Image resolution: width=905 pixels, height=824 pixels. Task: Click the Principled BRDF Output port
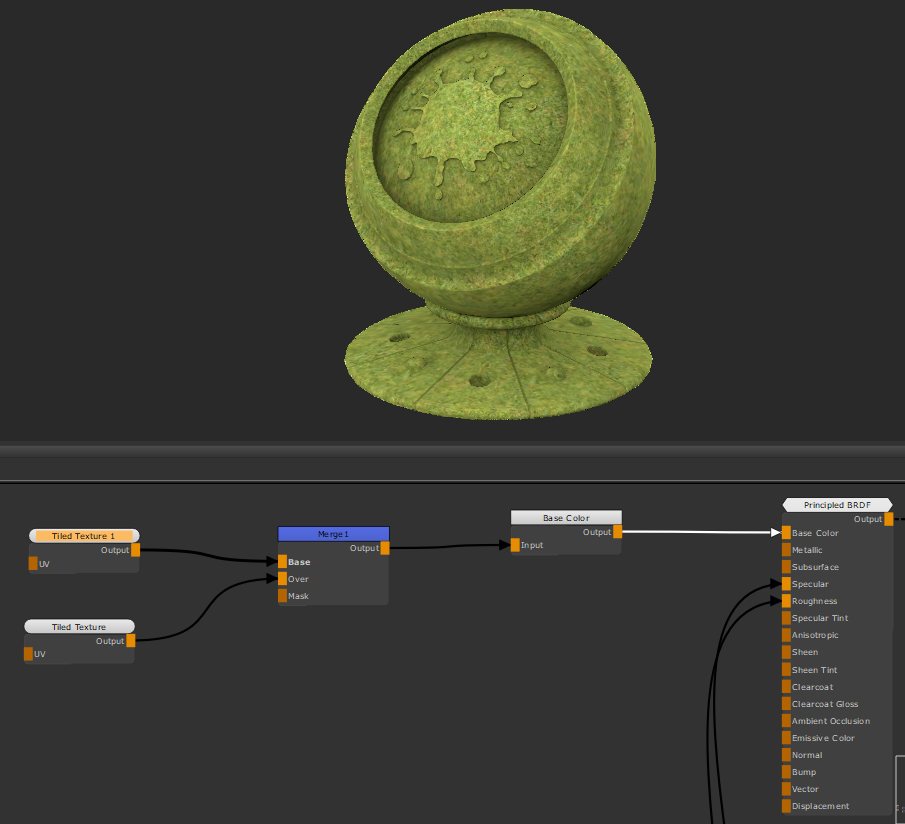888,519
